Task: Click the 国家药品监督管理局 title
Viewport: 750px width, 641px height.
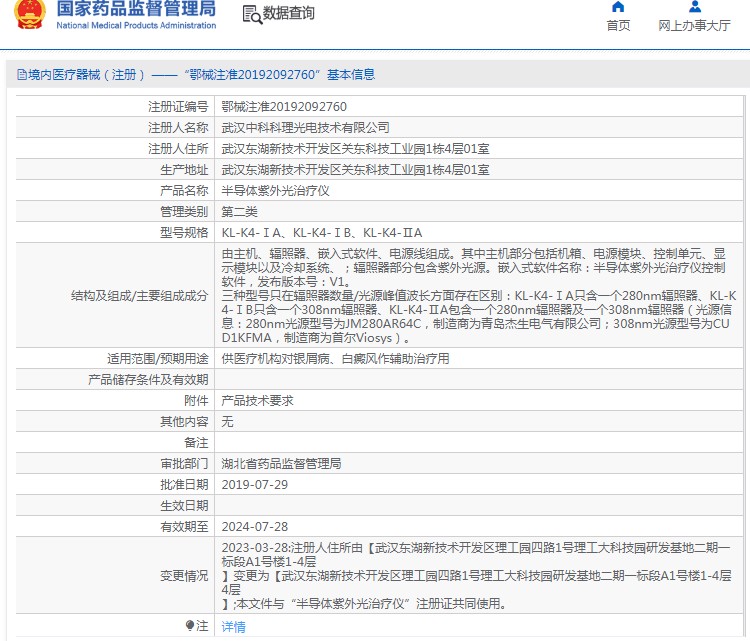Action: 136,9
